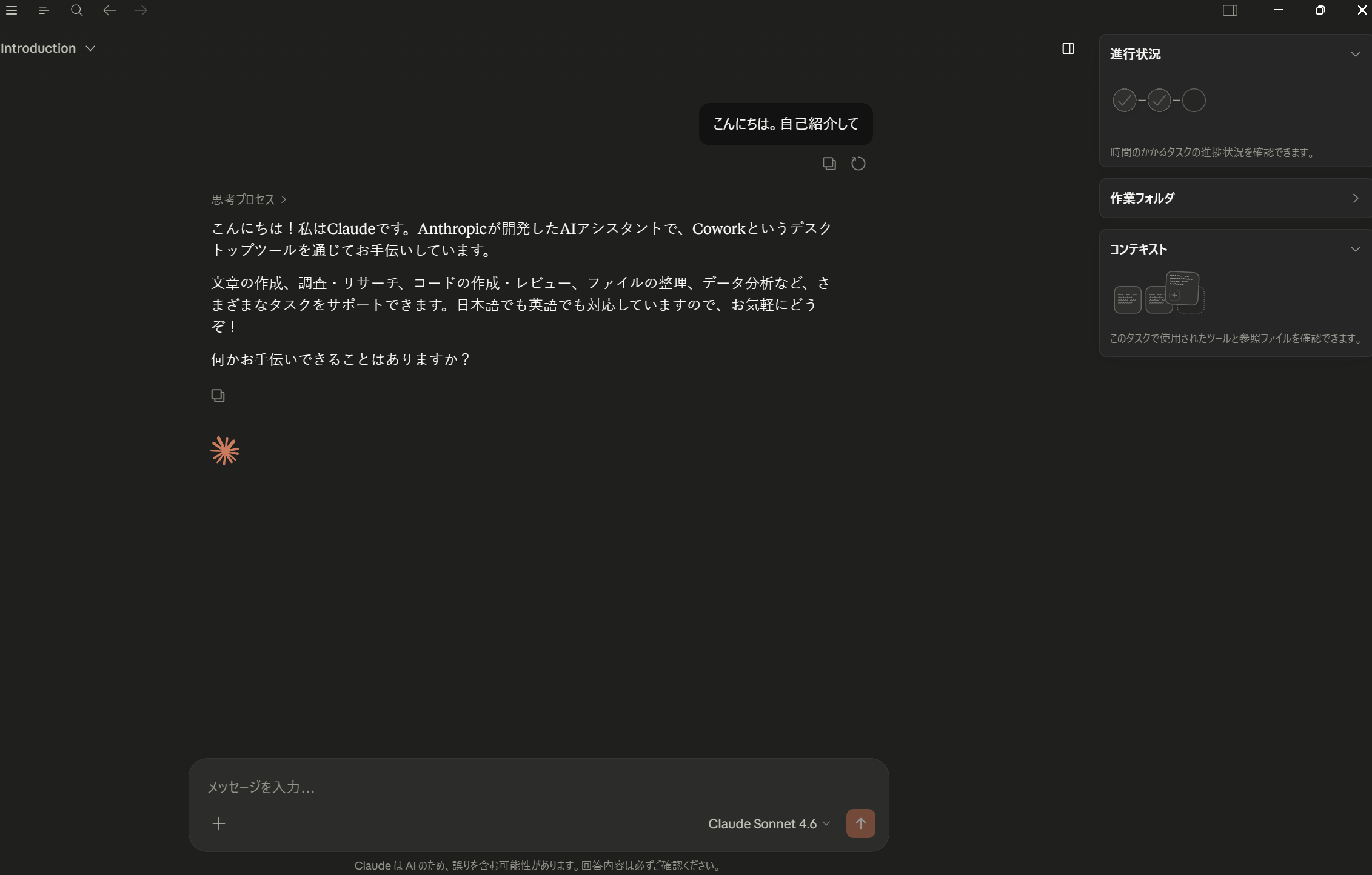Copy the user message こんにちは。自己紹介して
This screenshot has width=1372, height=875.
pyautogui.click(x=829, y=164)
